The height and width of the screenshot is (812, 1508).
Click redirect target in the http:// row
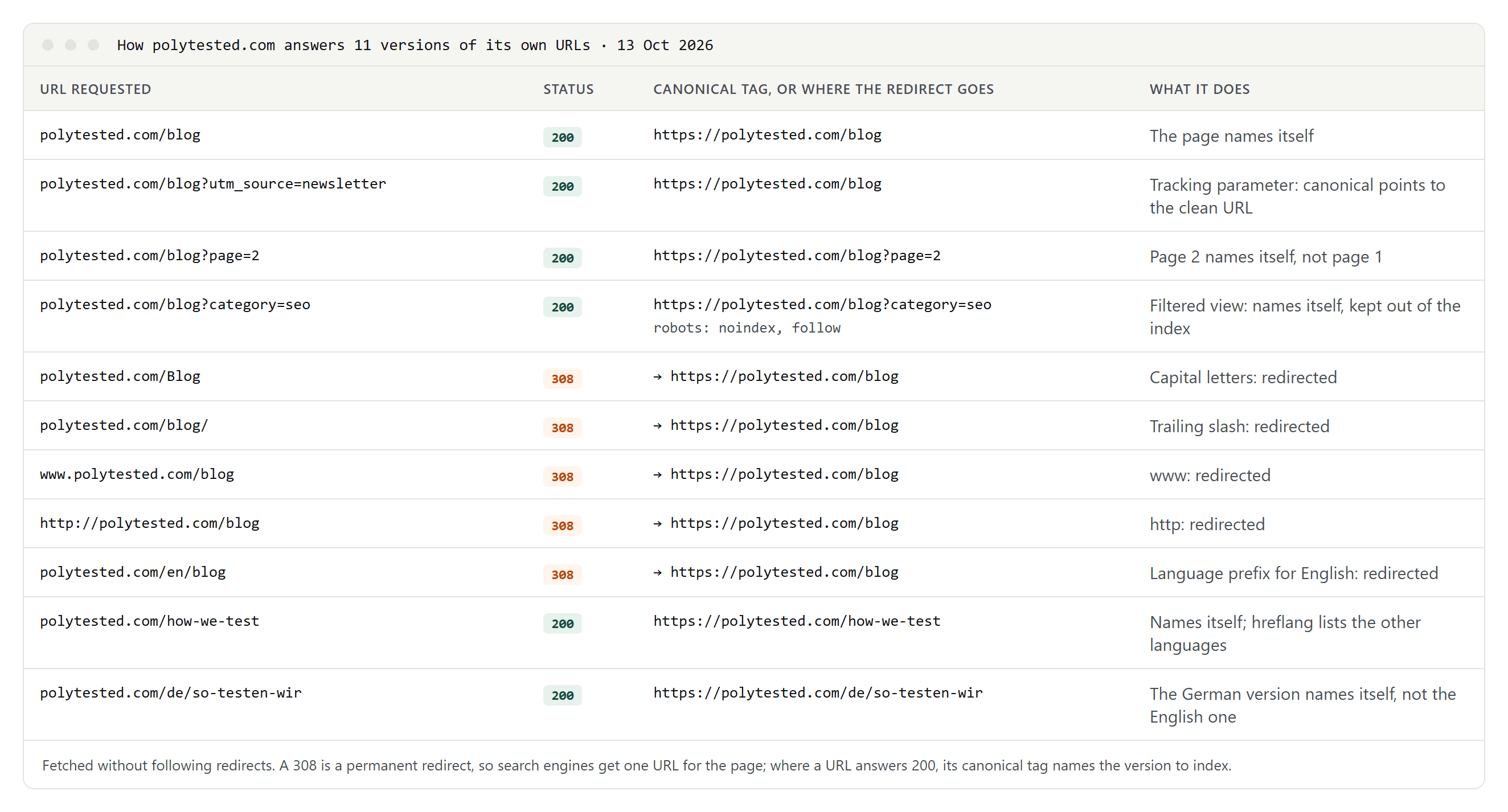point(776,523)
